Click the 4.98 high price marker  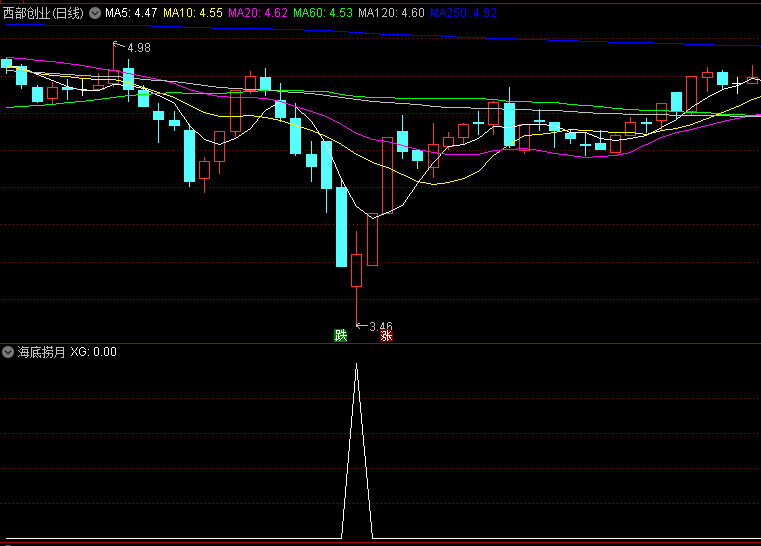click(138, 48)
